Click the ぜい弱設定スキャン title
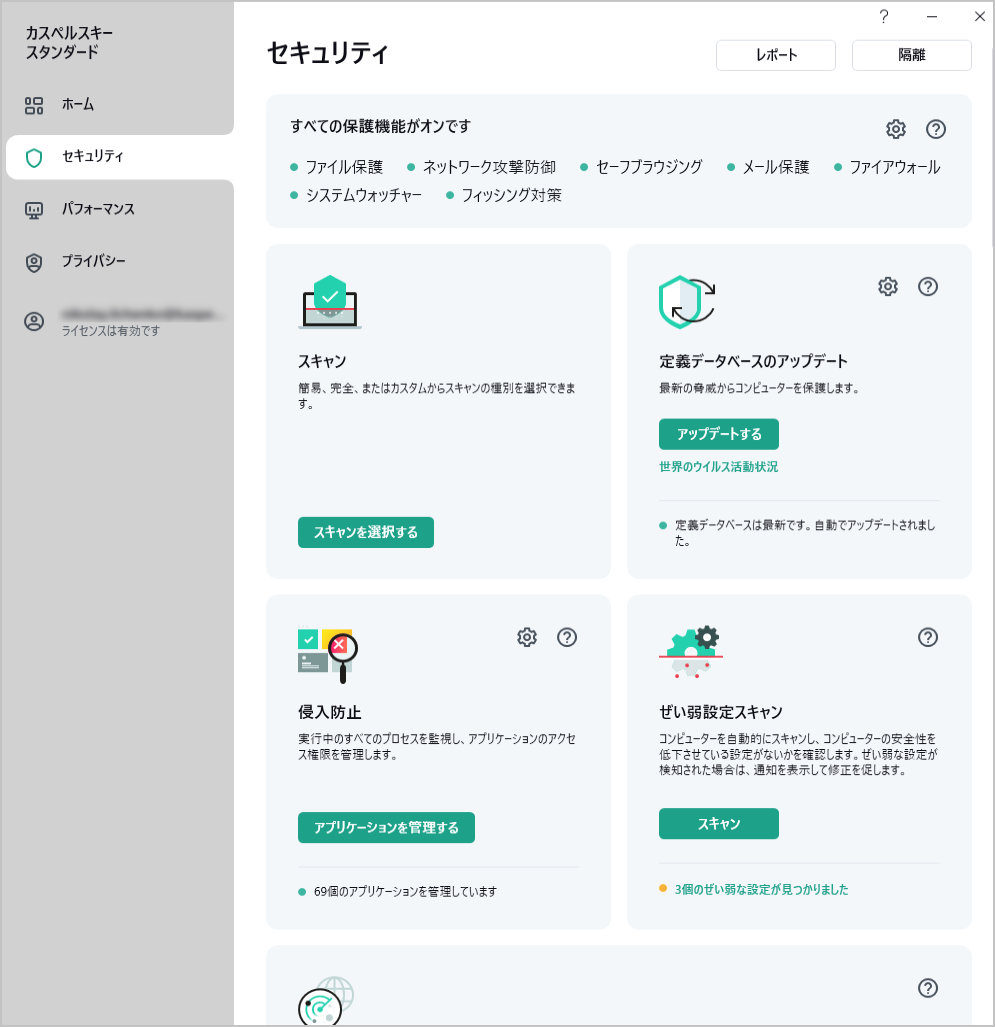Screen dimensions: 995x1027 click(721, 713)
